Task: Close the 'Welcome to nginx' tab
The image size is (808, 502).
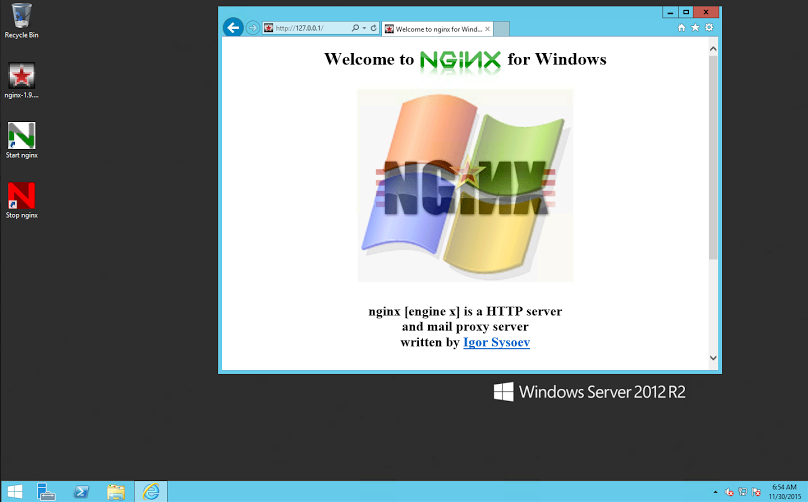Action: [487, 29]
